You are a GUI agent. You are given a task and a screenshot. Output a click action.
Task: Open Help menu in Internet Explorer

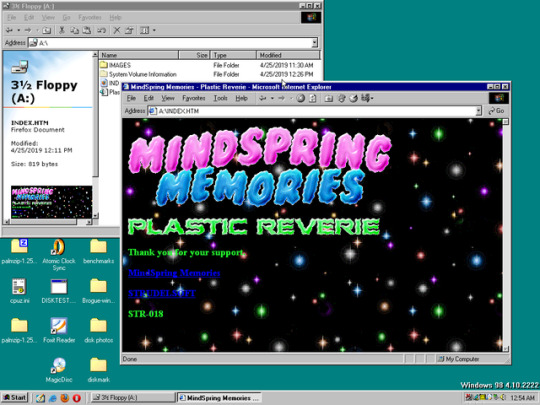tap(241, 98)
